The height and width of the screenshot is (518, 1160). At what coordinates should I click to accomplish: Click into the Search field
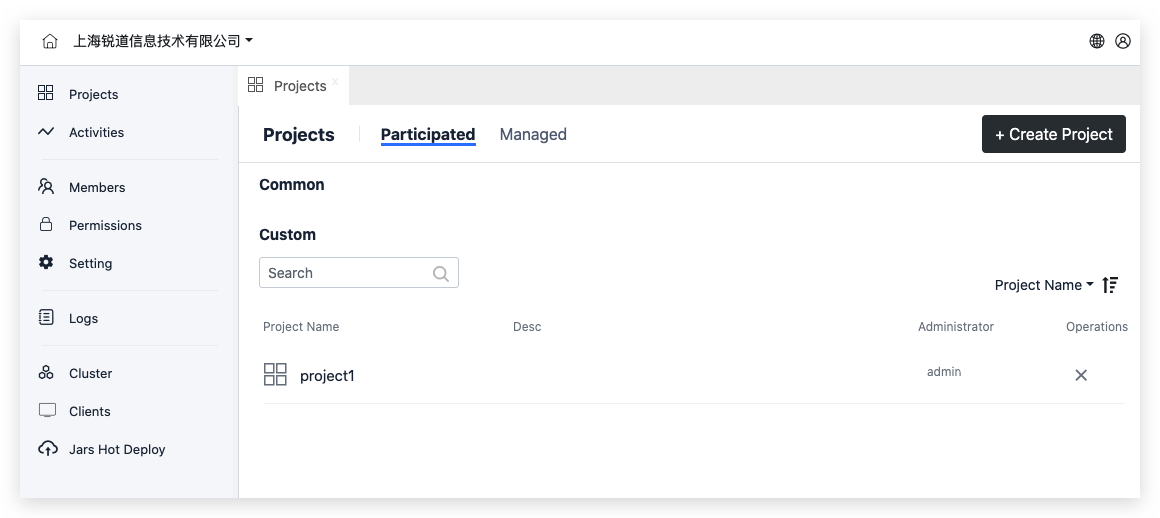pos(345,273)
